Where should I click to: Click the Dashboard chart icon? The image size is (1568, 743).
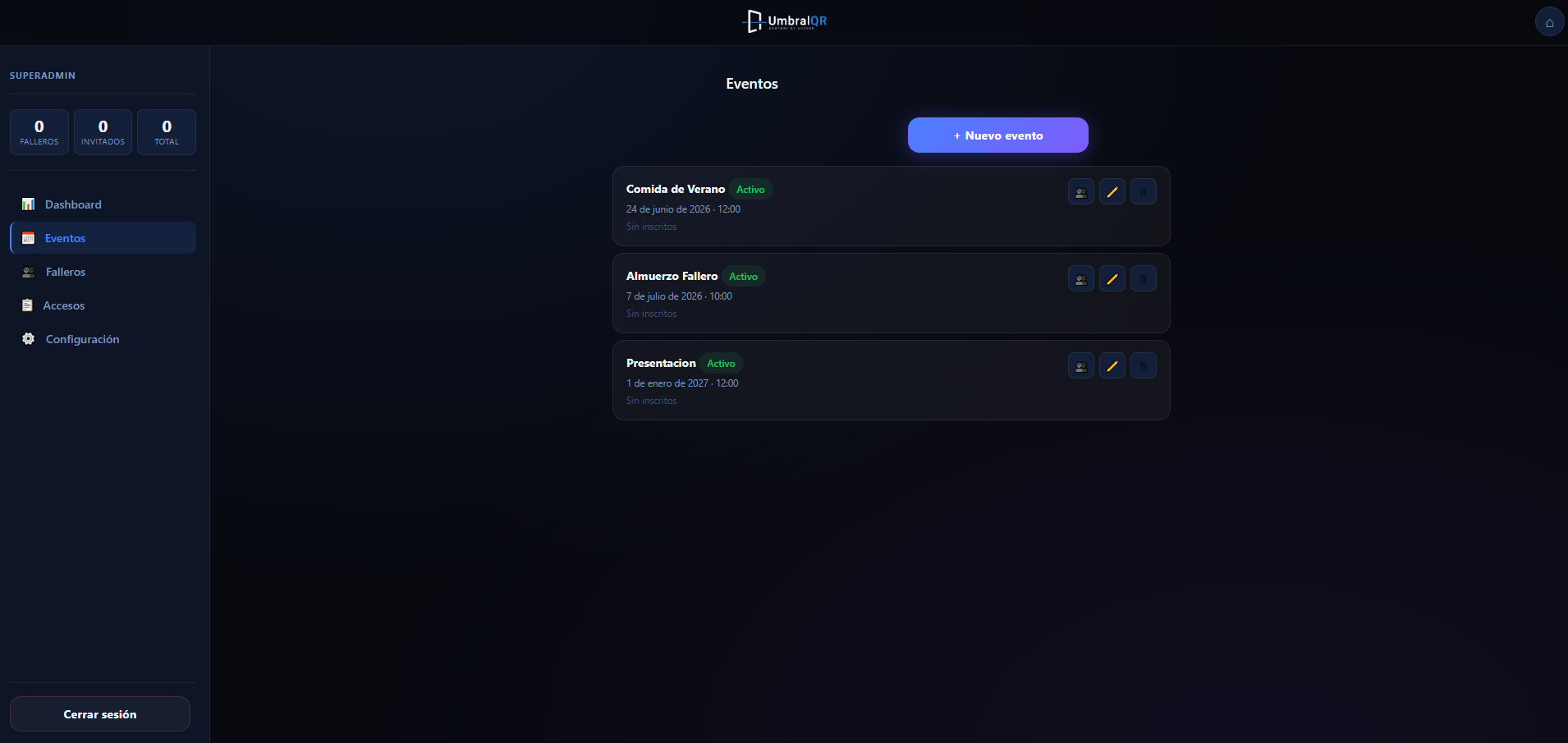28,204
